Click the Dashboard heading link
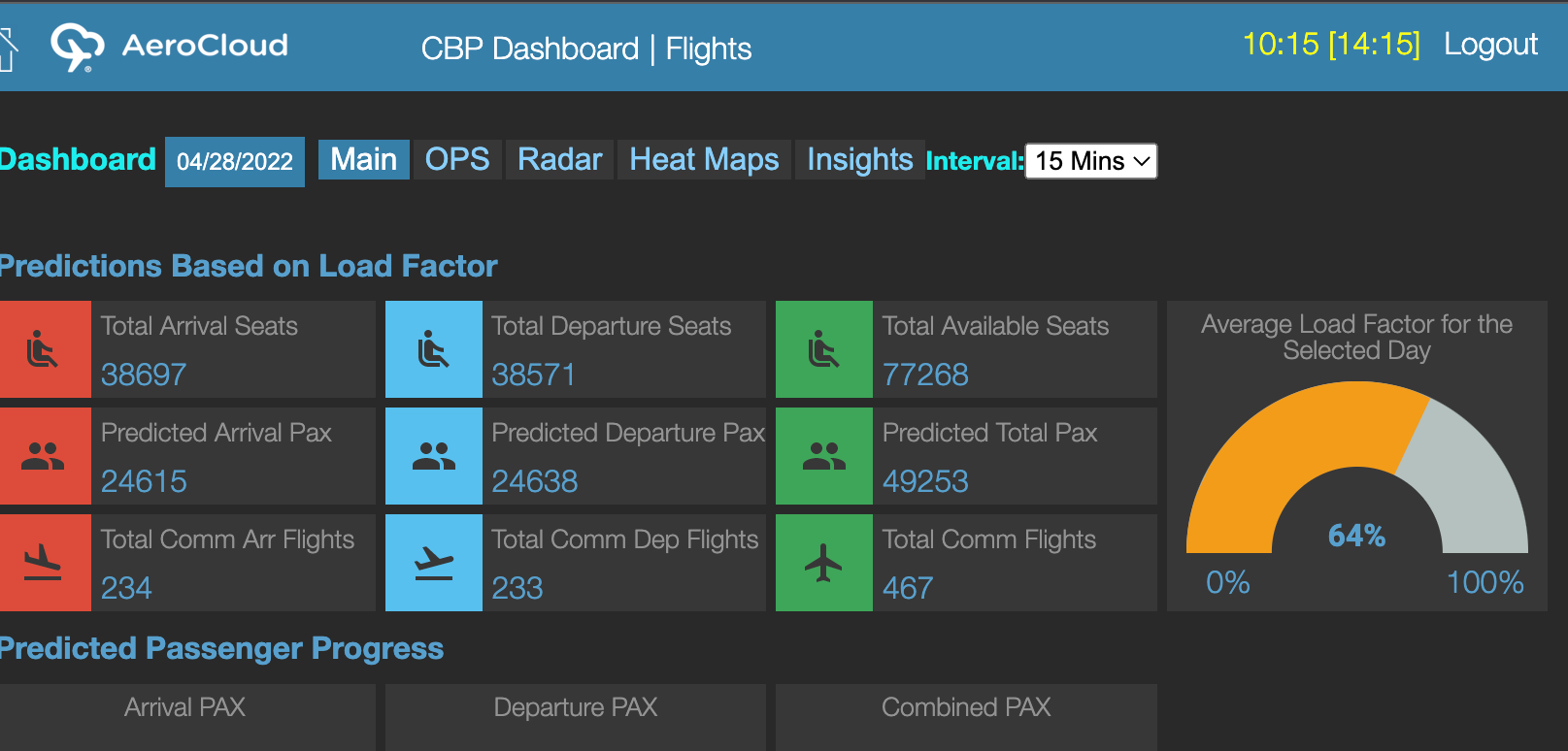The width and height of the screenshot is (1568, 751). point(78,159)
